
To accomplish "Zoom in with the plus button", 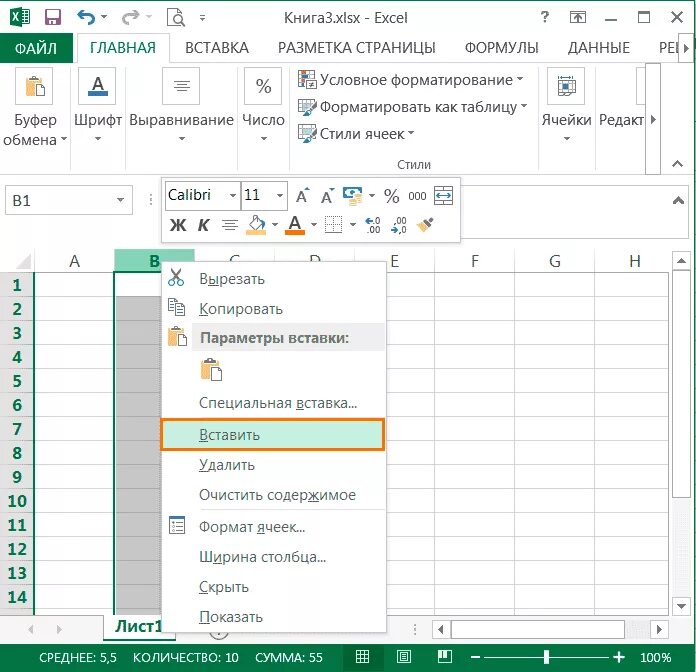I will pyautogui.click(x=619, y=657).
